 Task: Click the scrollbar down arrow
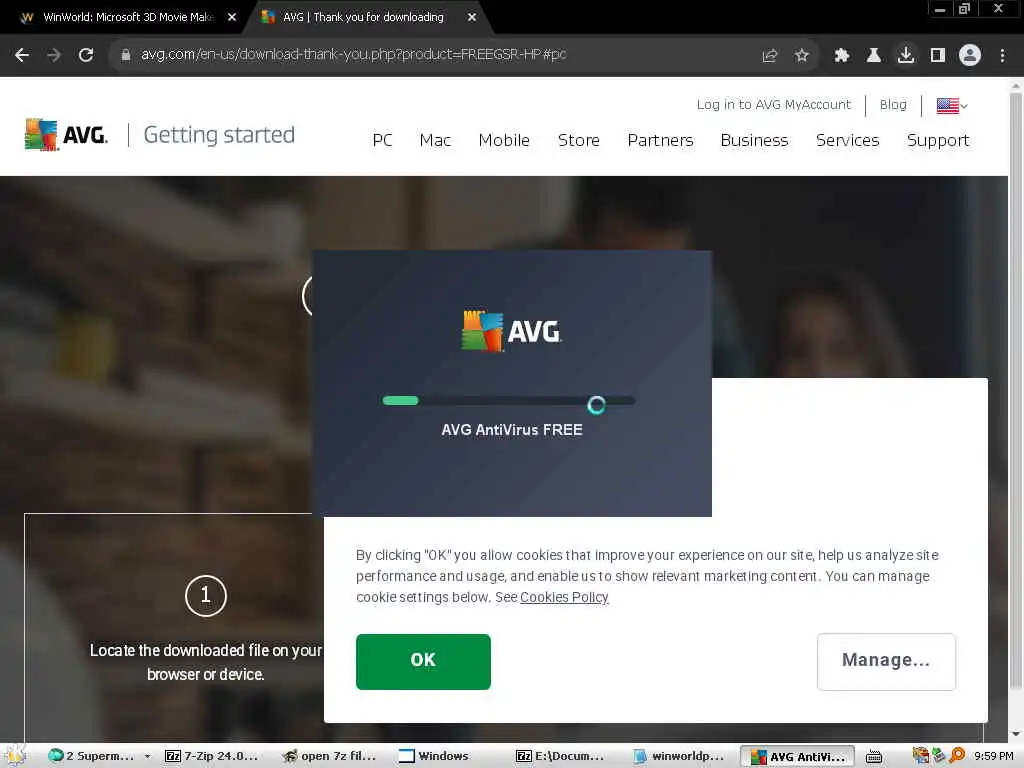point(1016,735)
